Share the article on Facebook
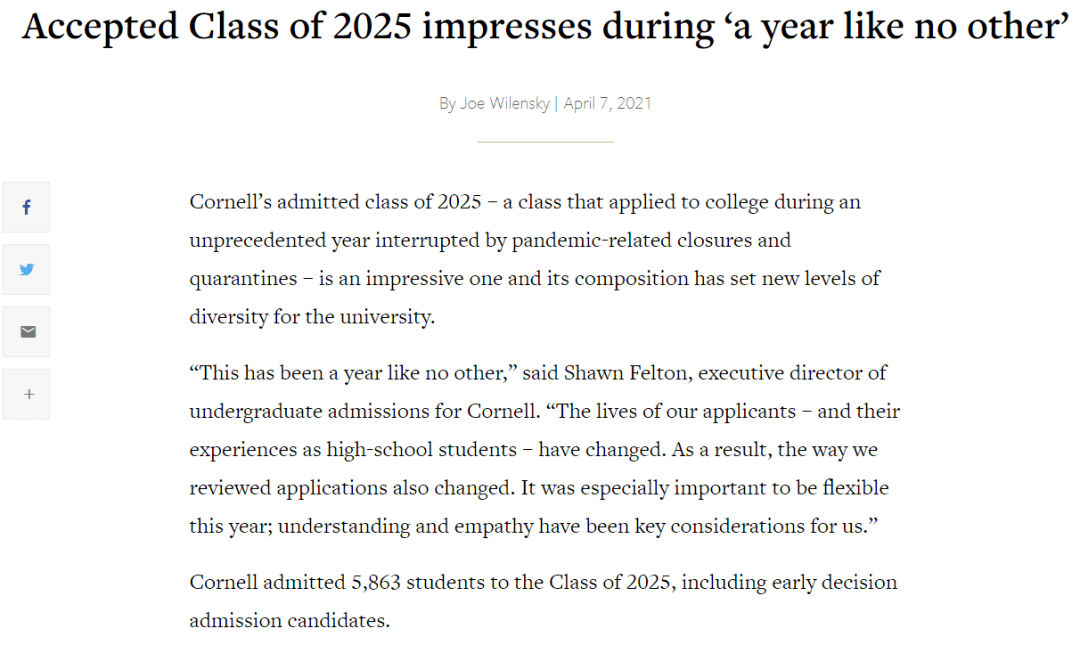The image size is (1080, 645). pos(26,207)
